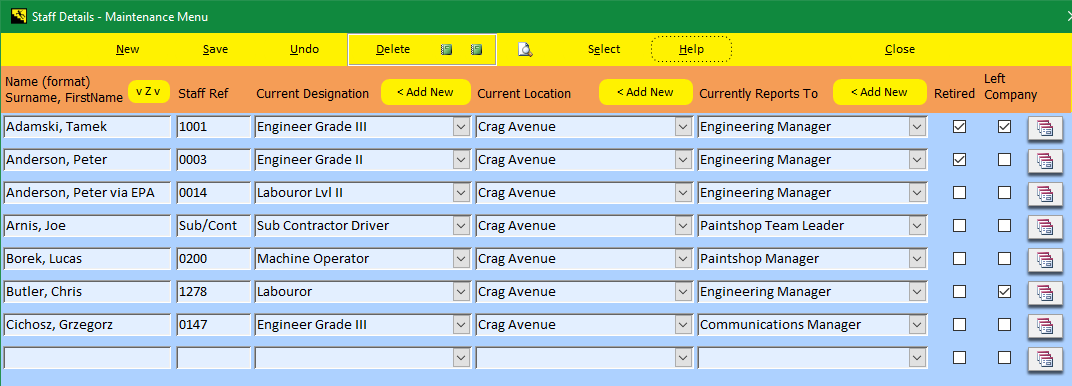Click the name field Adamski, Tamek
The image size is (1072, 386).
[87, 126]
